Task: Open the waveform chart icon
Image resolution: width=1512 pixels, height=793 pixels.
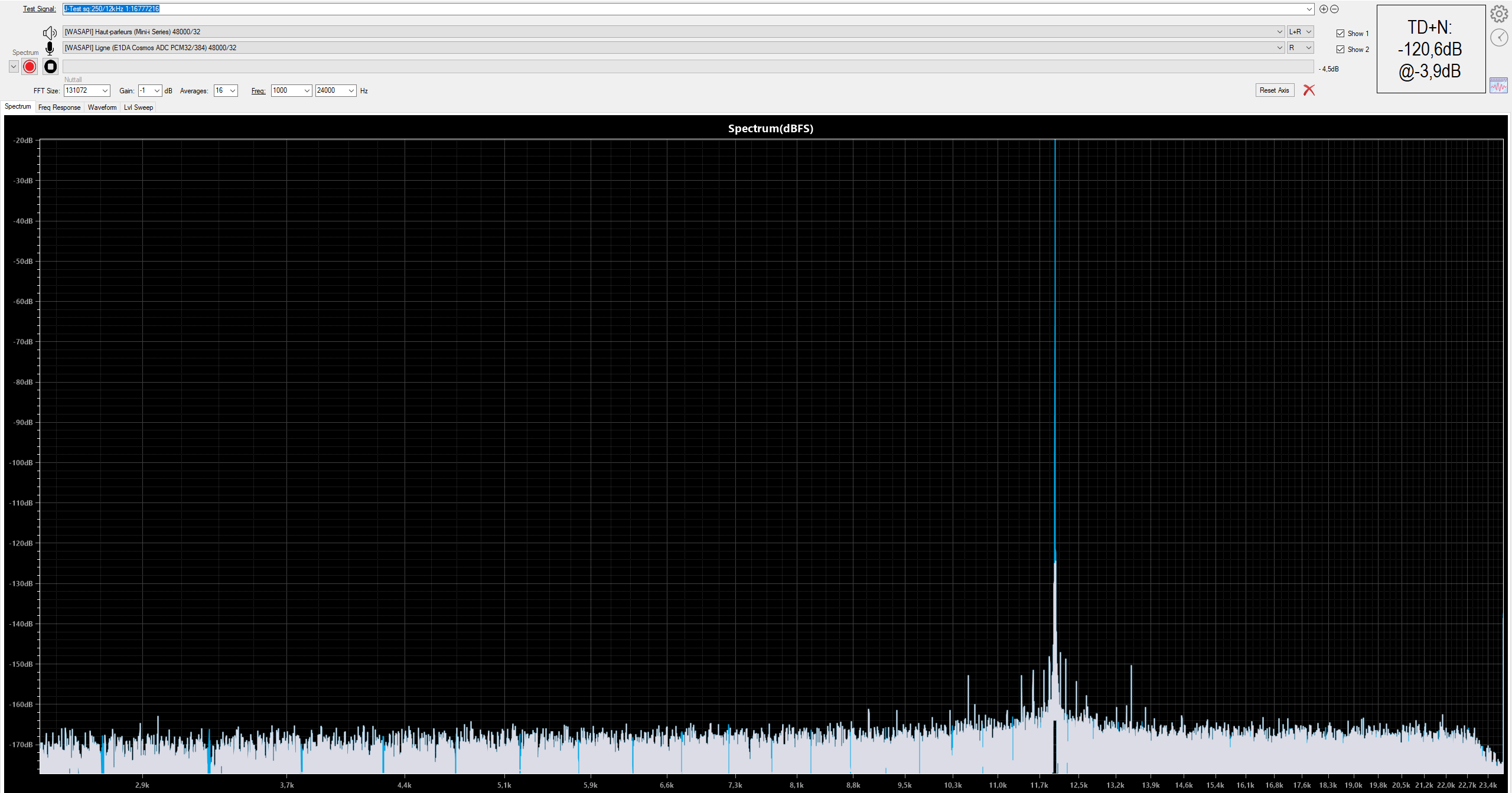Action: (1498, 85)
